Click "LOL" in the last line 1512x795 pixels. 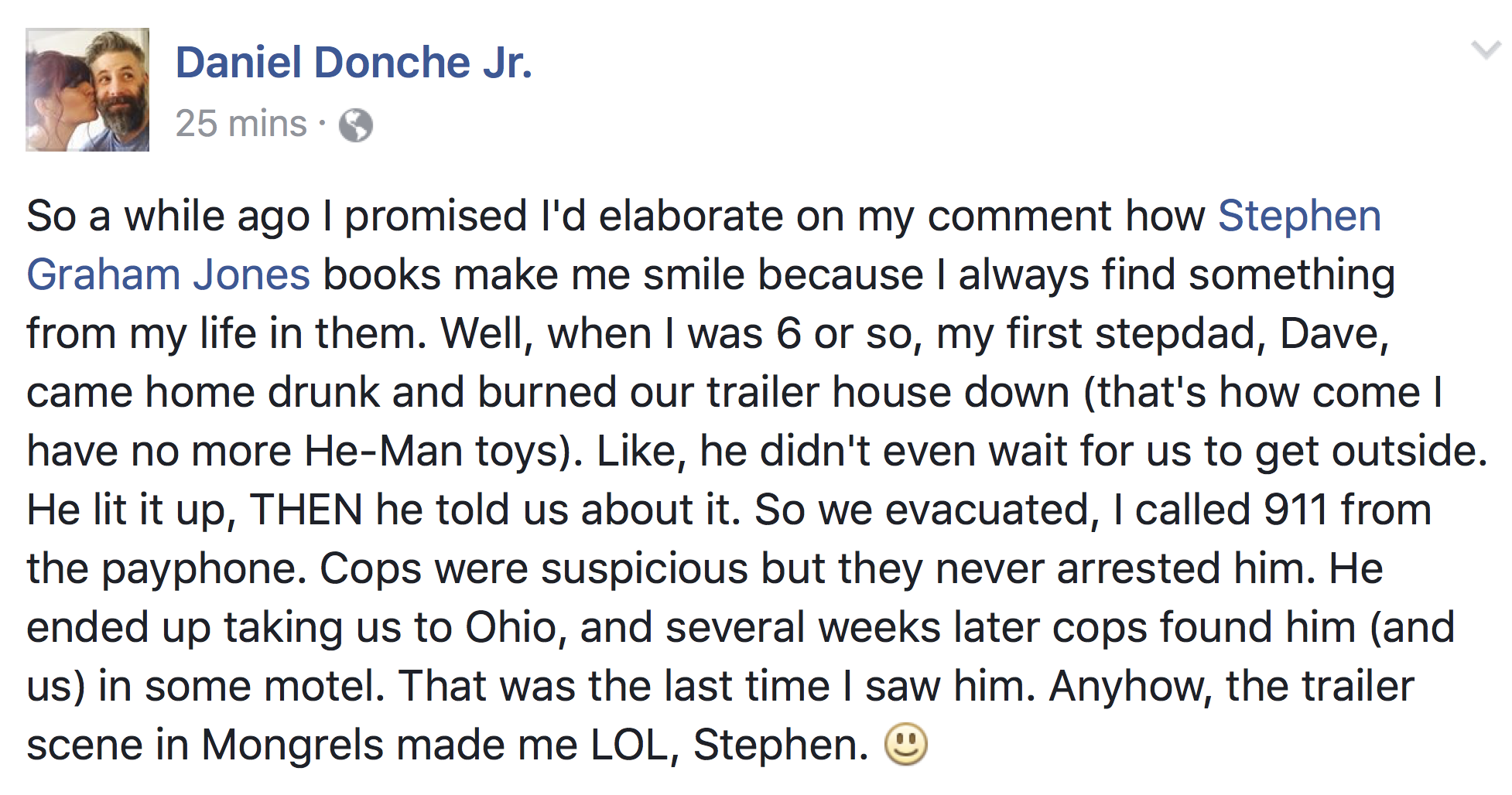pyautogui.click(x=629, y=745)
